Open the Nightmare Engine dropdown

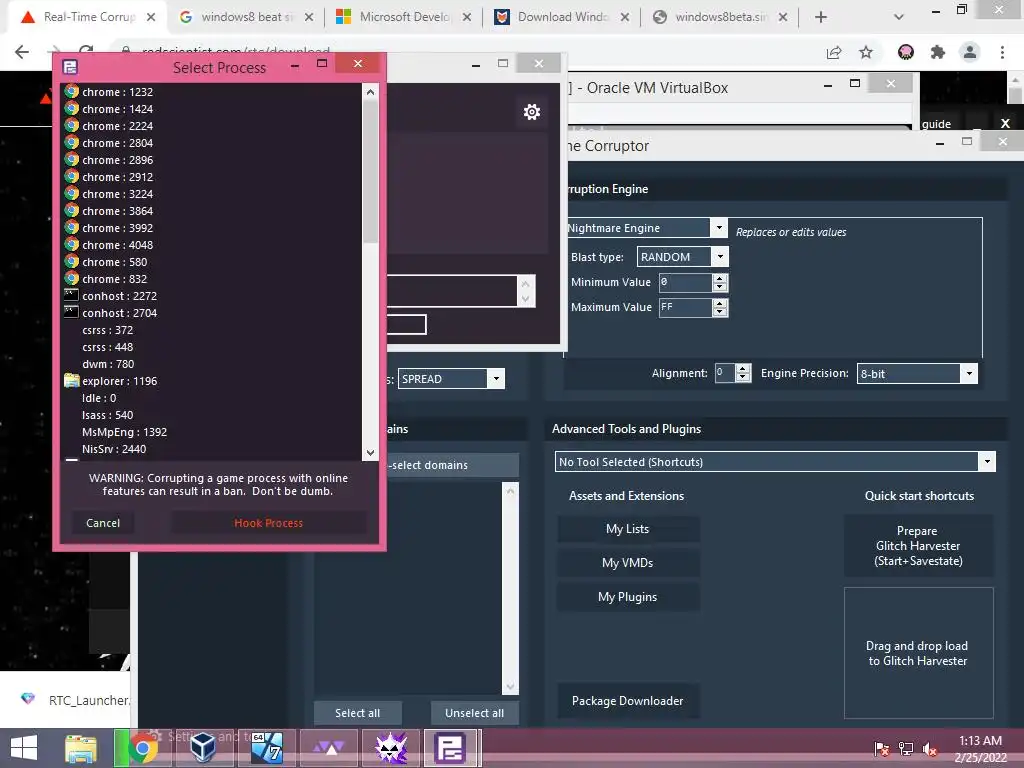[718, 227]
